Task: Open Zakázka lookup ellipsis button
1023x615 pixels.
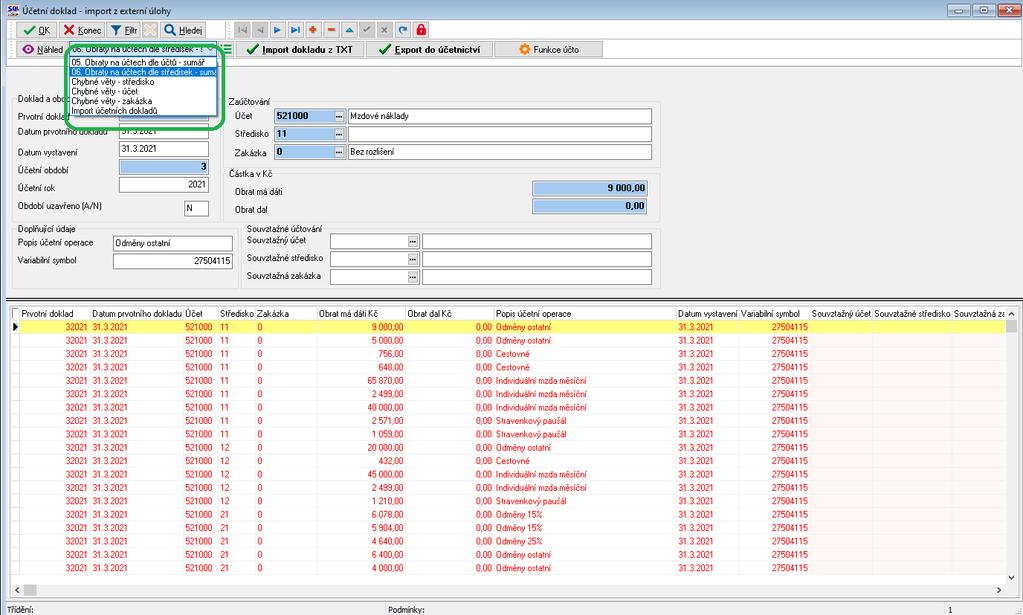Action: [339, 152]
